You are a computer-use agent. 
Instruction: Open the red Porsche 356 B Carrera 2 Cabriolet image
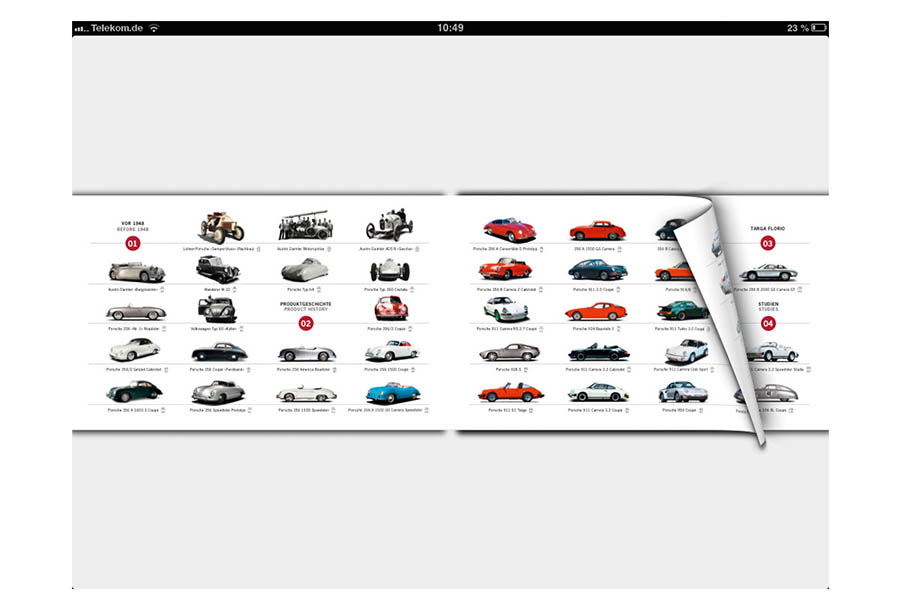click(505, 269)
